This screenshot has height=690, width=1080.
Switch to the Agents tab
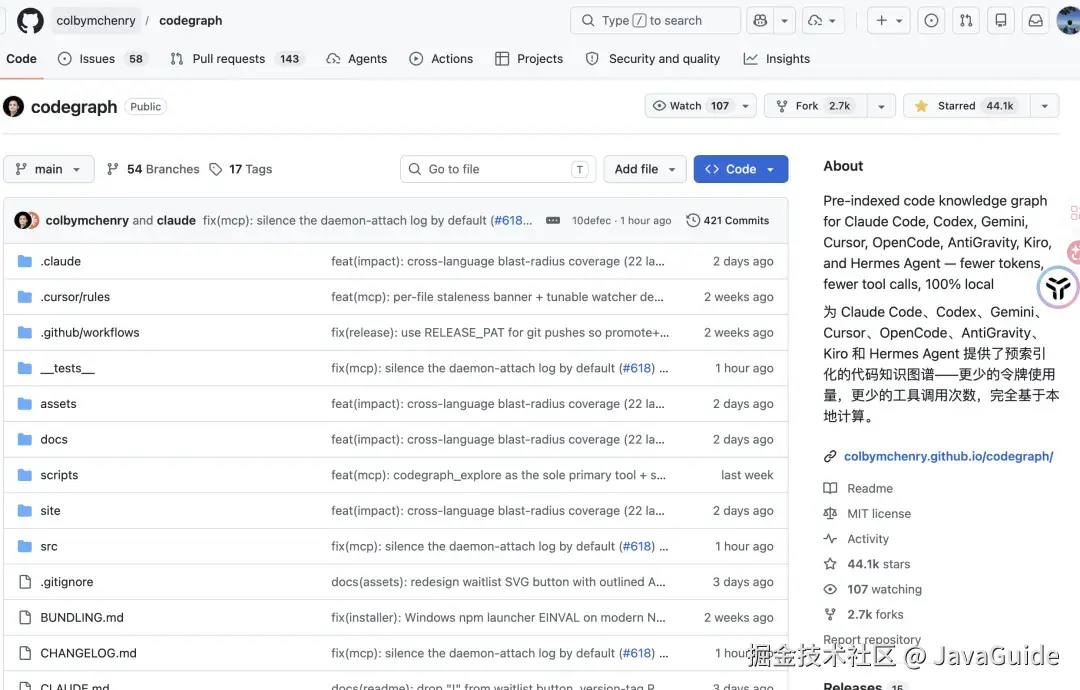(357, 59)
